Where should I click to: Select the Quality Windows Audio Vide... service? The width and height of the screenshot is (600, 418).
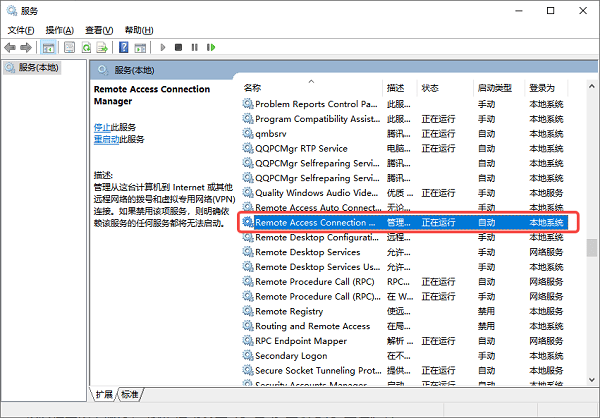405,193
